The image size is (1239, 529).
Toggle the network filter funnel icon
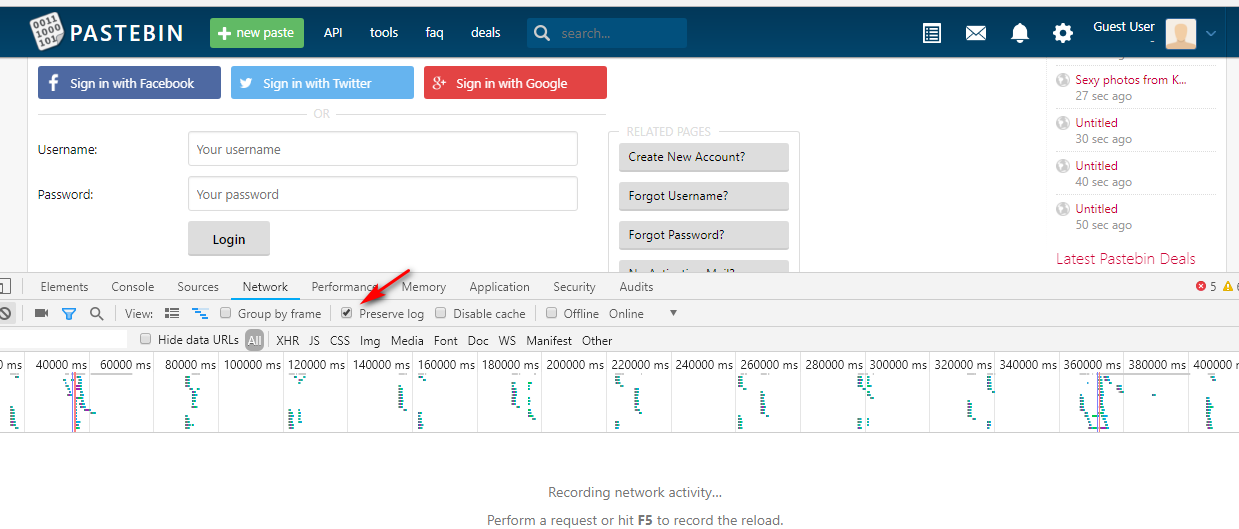click(69, 313)
